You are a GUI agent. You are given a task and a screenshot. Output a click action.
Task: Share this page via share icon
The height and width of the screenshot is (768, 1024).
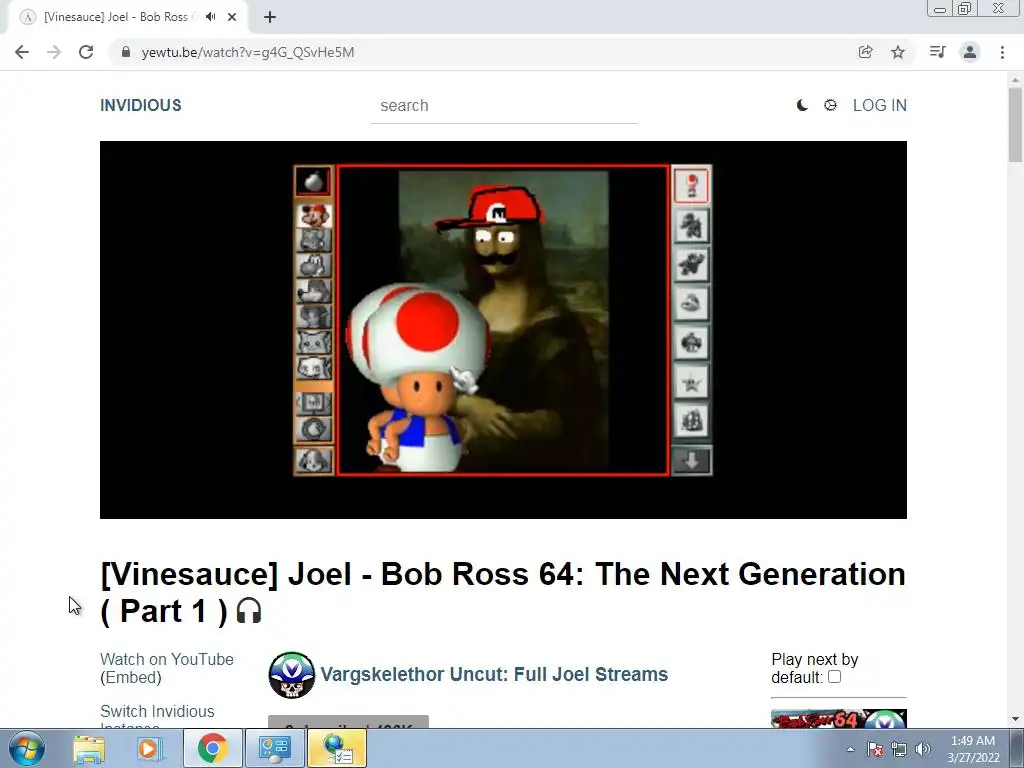point(865,52)
